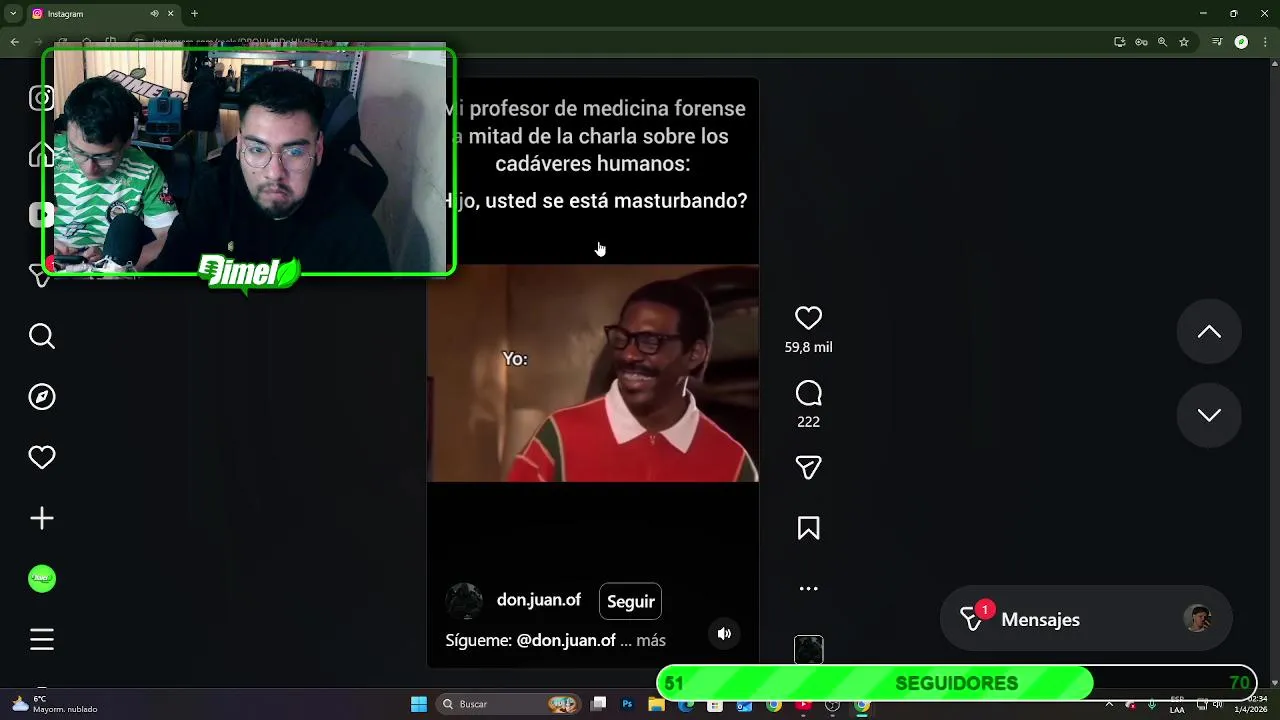Open media controls icon in Chrome toolbar
1280x720 pixels.
[1217, 42]
